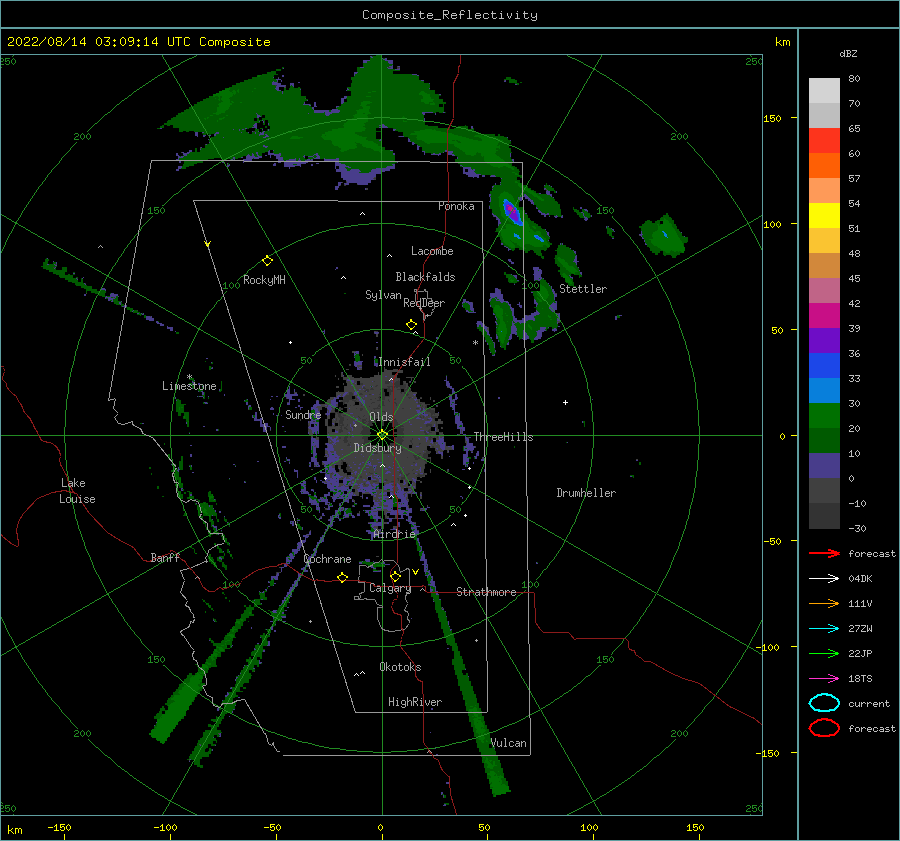Click the cyan 27ZW arrow legend icon
Screen dimensions: 900x841
[824, 629]
